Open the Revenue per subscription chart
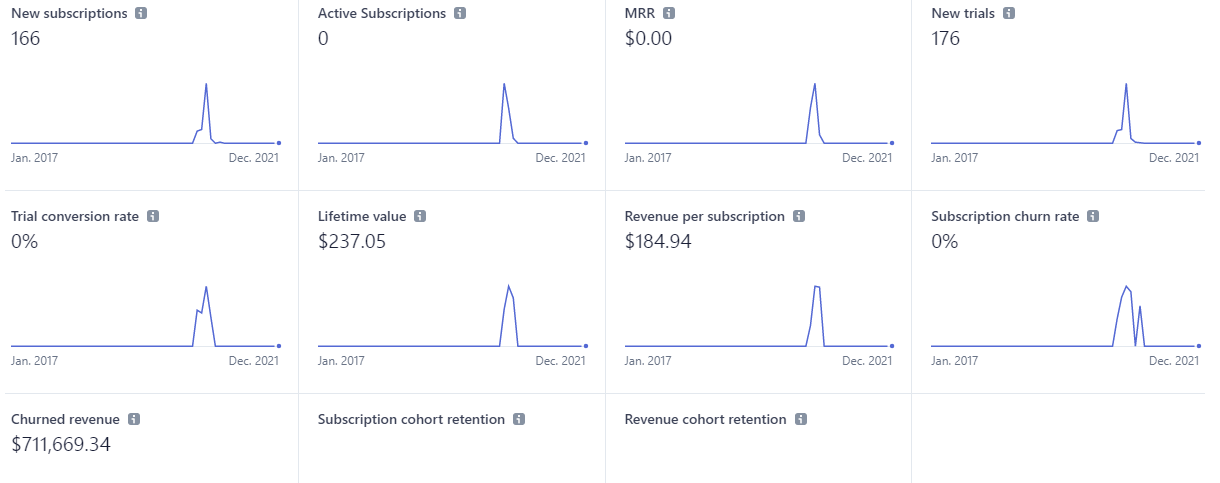This screenshot has width=1220, height=483. pos(758,317)
